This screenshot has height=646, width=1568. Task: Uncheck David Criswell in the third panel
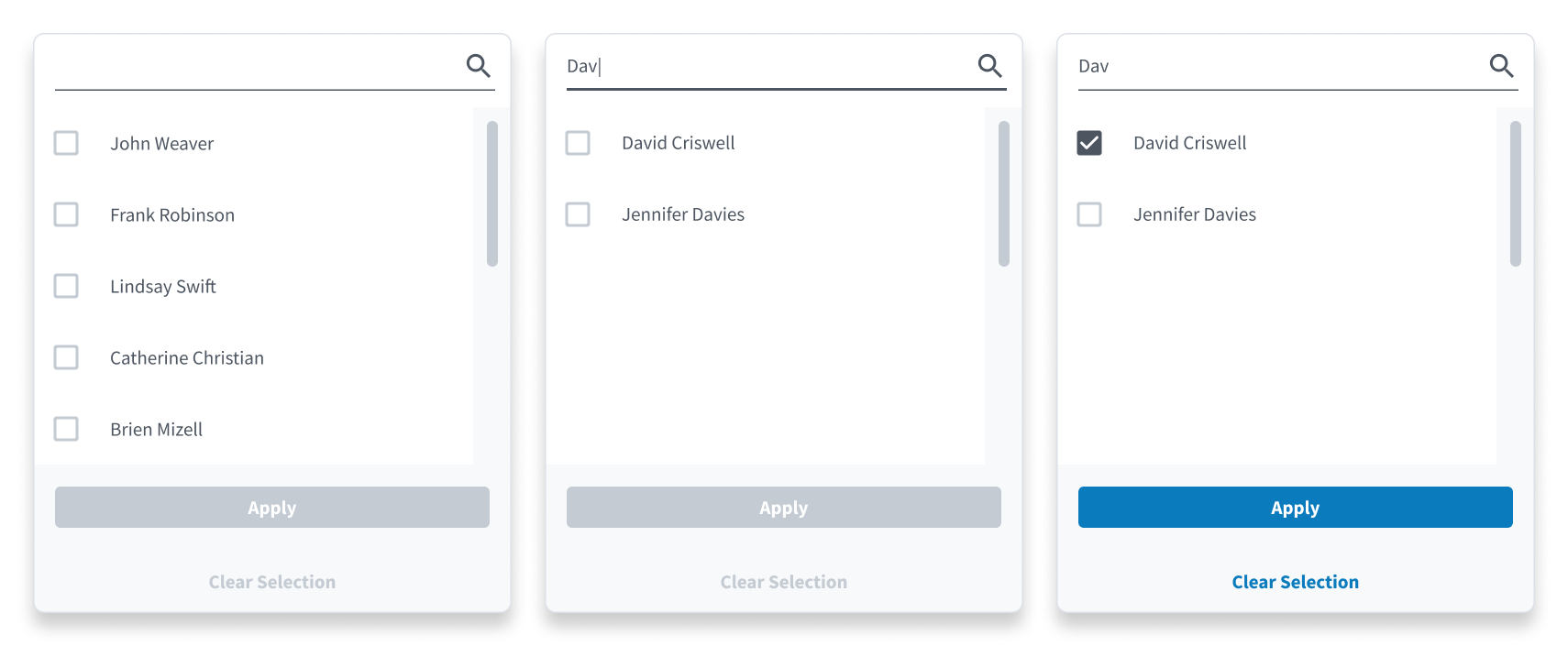point(1089,143)
